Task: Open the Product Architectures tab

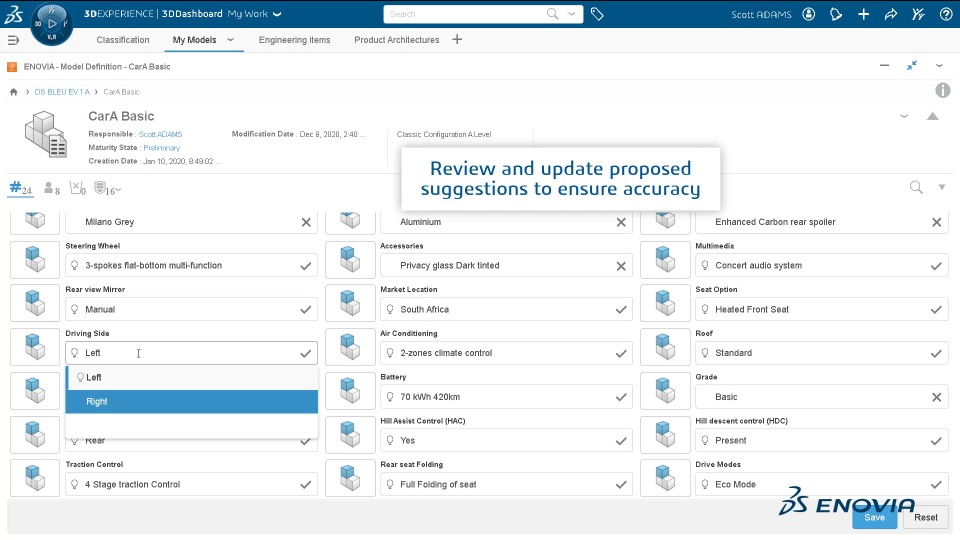Action: [x=397, y=40]
